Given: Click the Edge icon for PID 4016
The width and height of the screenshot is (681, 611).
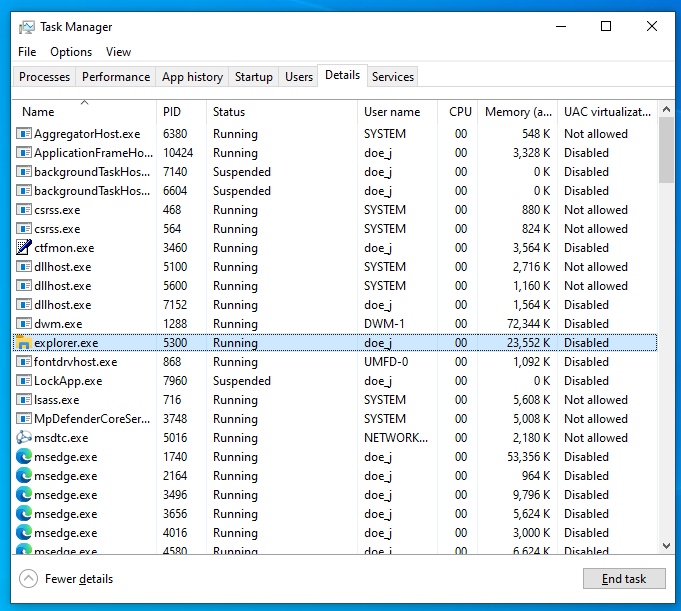Looking at the screenshot, I should (24, 532).
